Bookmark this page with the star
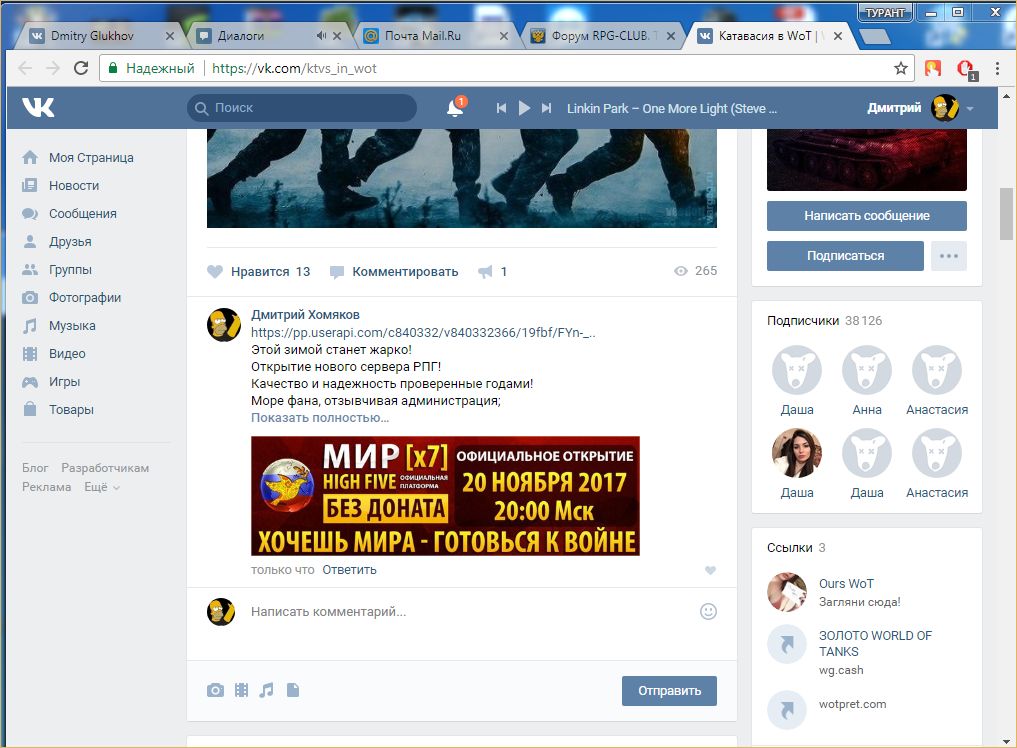The height and width of the screenshot is (748, 1017). coord(901,69)
